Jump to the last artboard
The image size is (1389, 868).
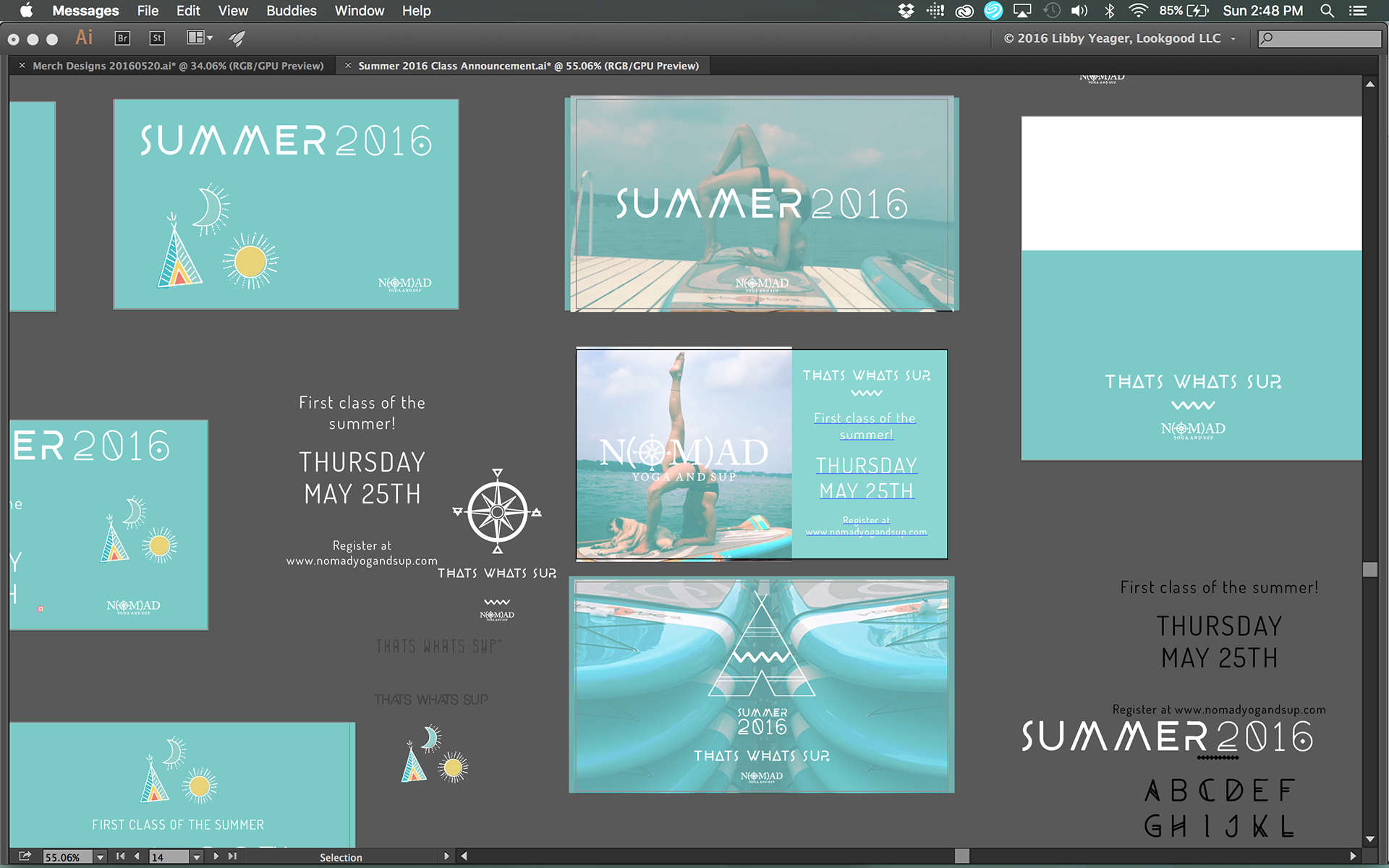point(232,856)
